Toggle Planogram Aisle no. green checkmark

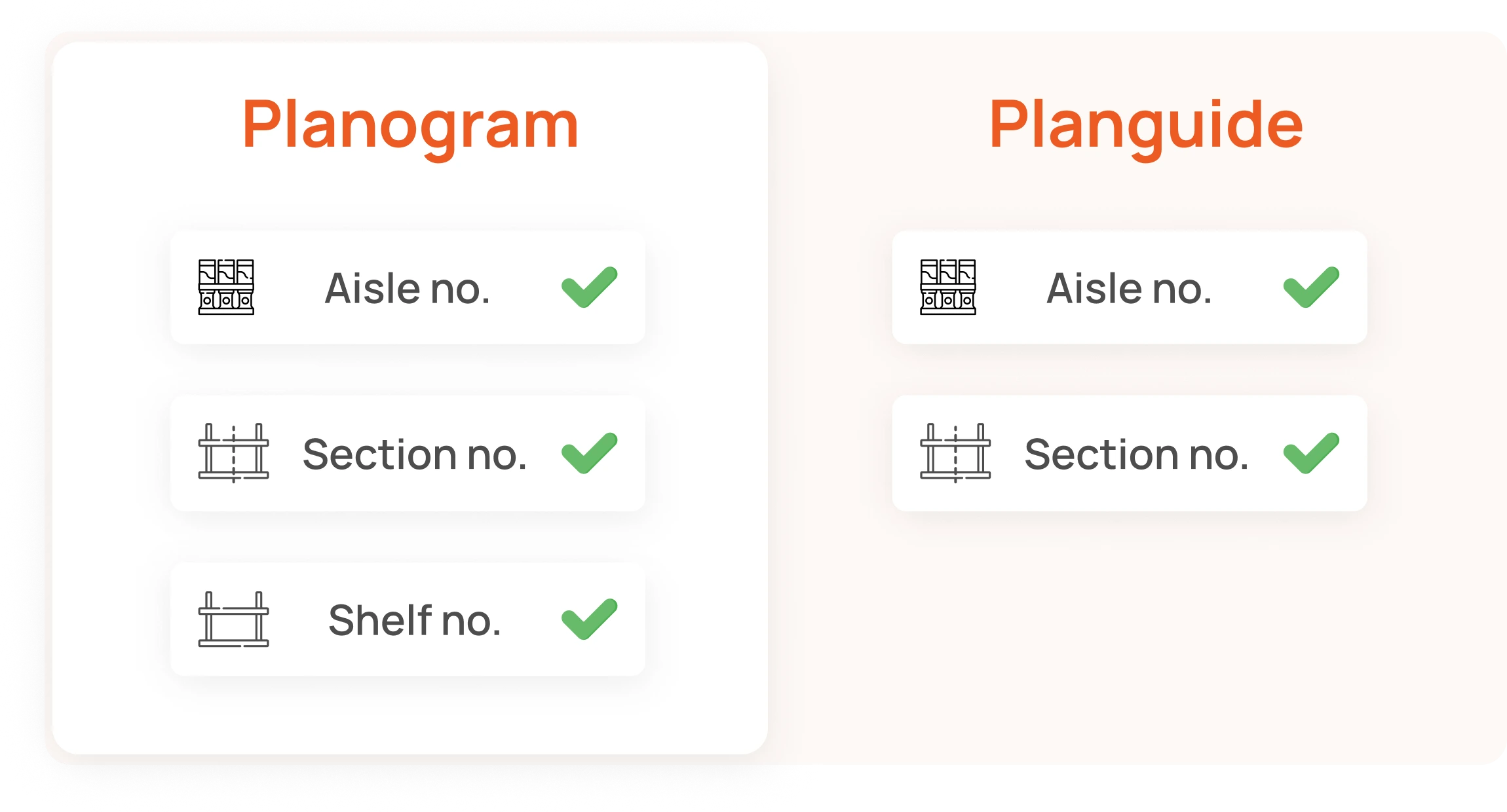coord(589,287)
